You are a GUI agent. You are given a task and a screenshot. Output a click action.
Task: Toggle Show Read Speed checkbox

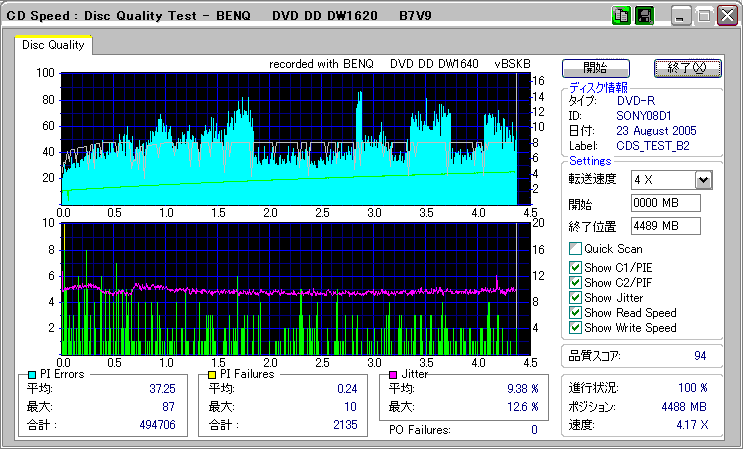click(x=575, y=313)
